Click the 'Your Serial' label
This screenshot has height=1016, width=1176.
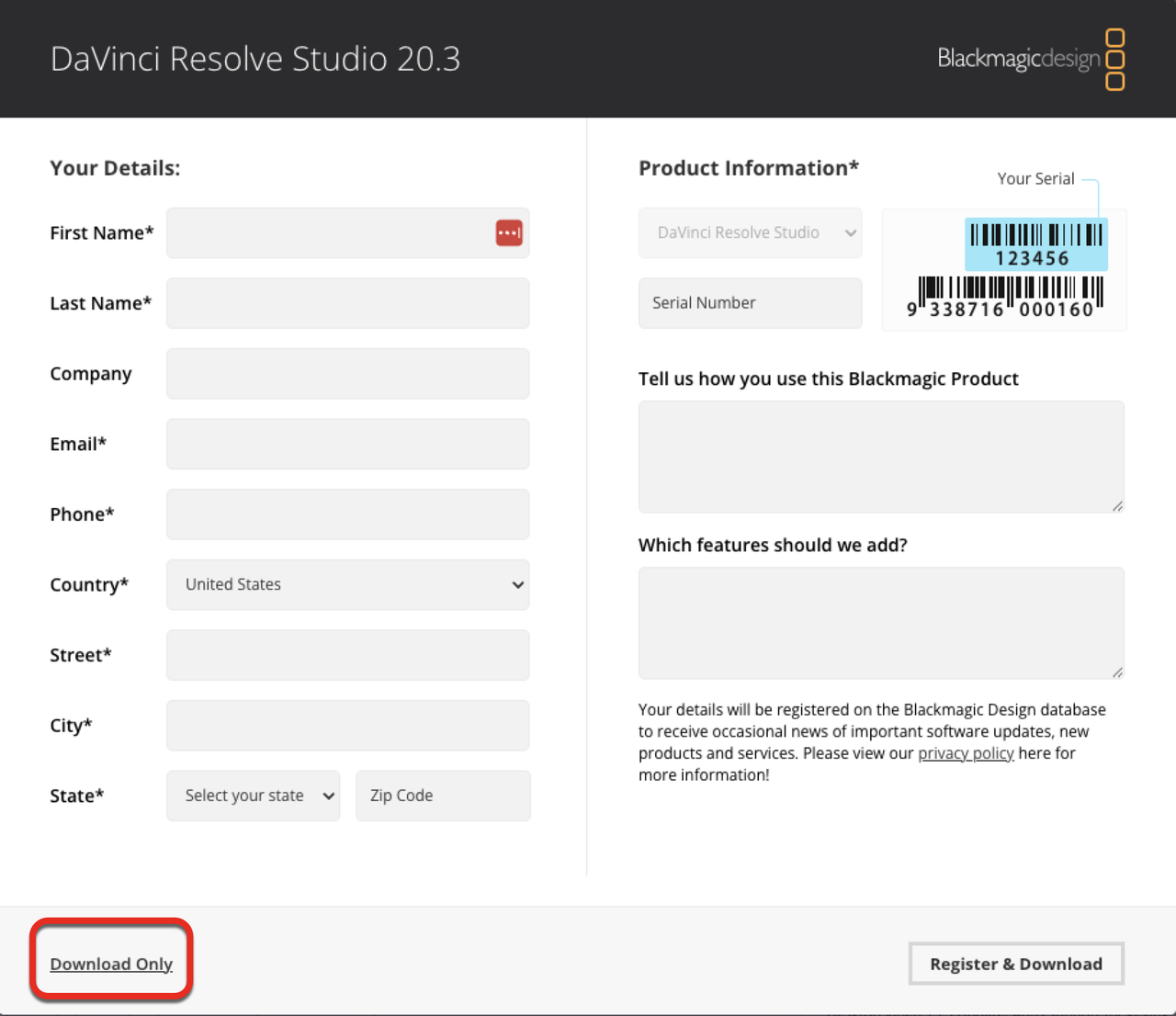pos(1035,178)
